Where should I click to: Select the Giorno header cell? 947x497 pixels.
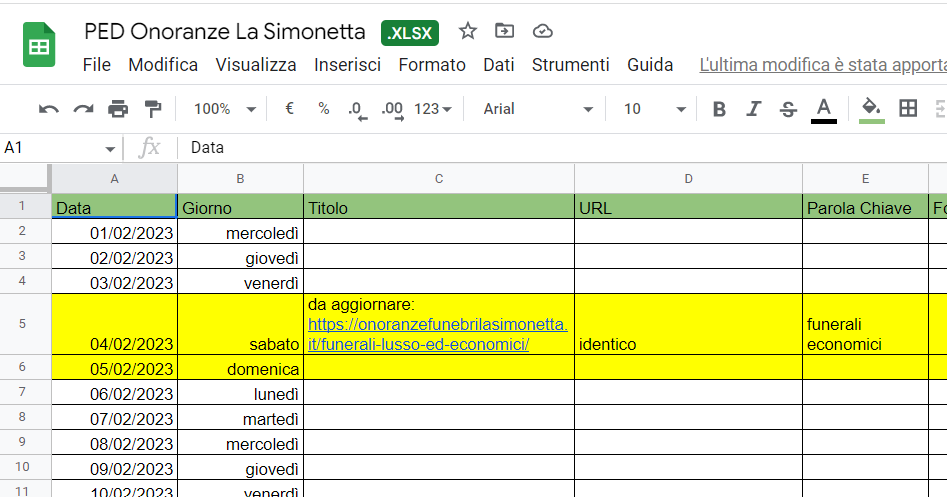(x=240, y=207)
